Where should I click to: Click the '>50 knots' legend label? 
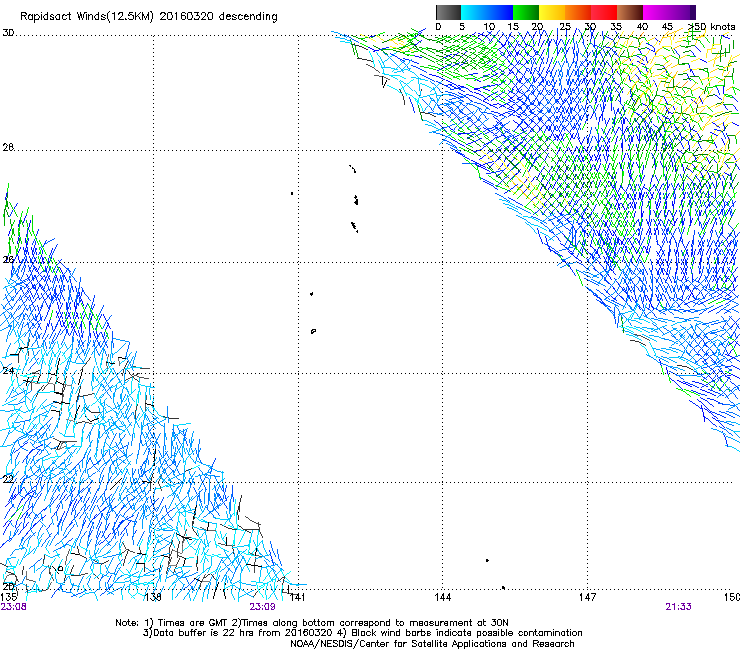(712, 27)
